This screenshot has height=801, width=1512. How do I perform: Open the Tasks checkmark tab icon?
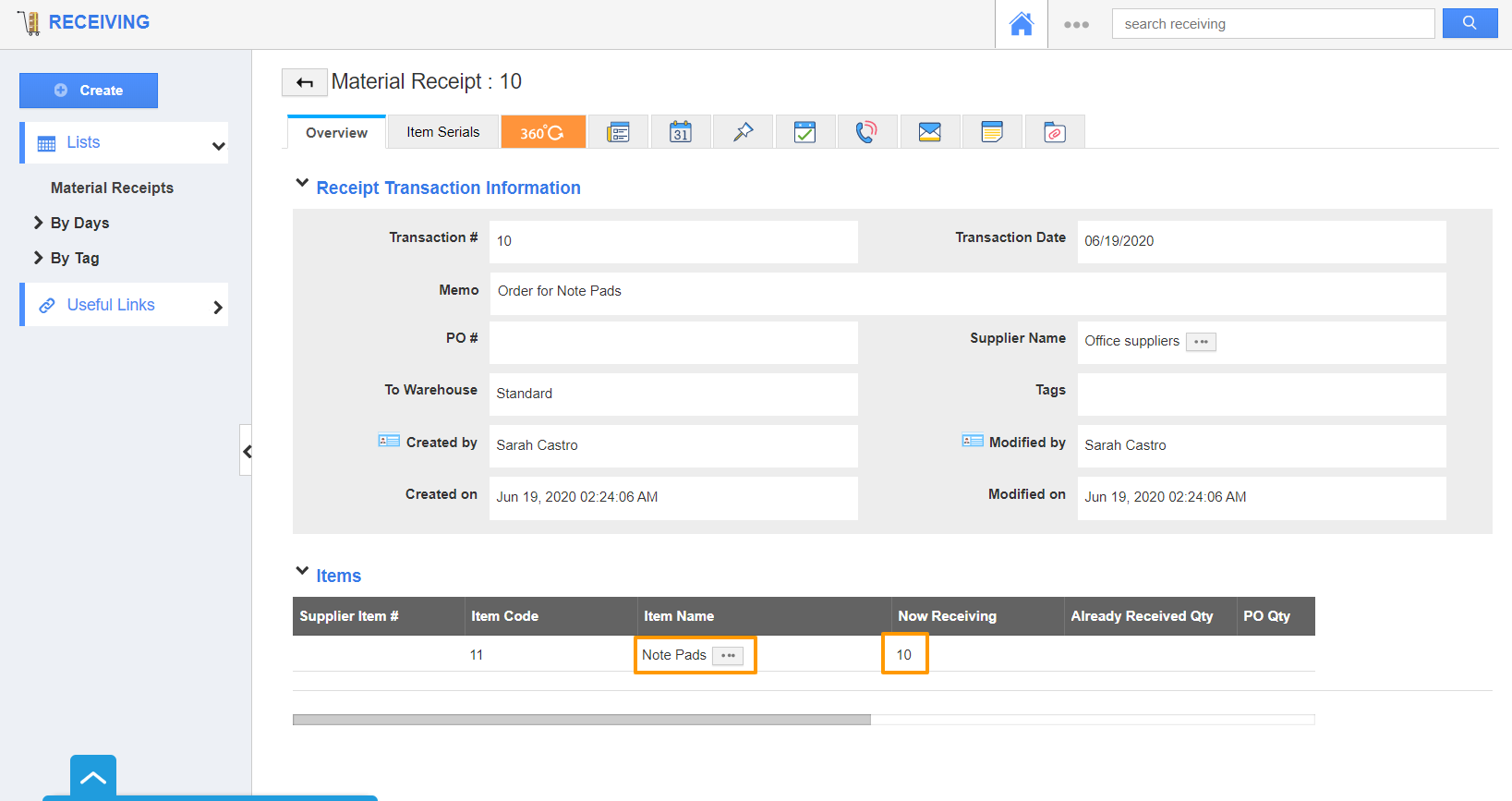[x=804, y=132]
